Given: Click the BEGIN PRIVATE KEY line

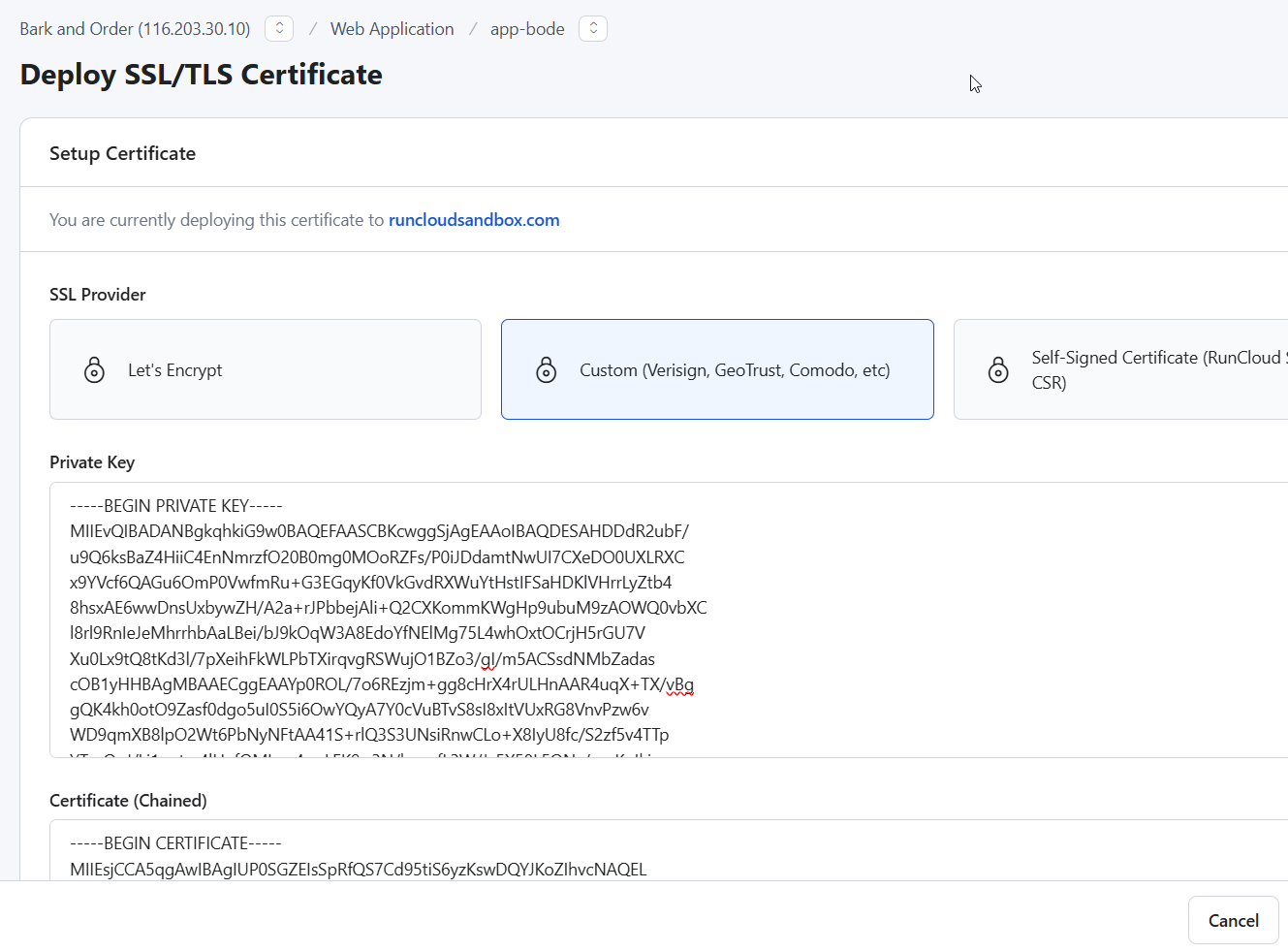Looking at the screenshot, I should (176, 506).
